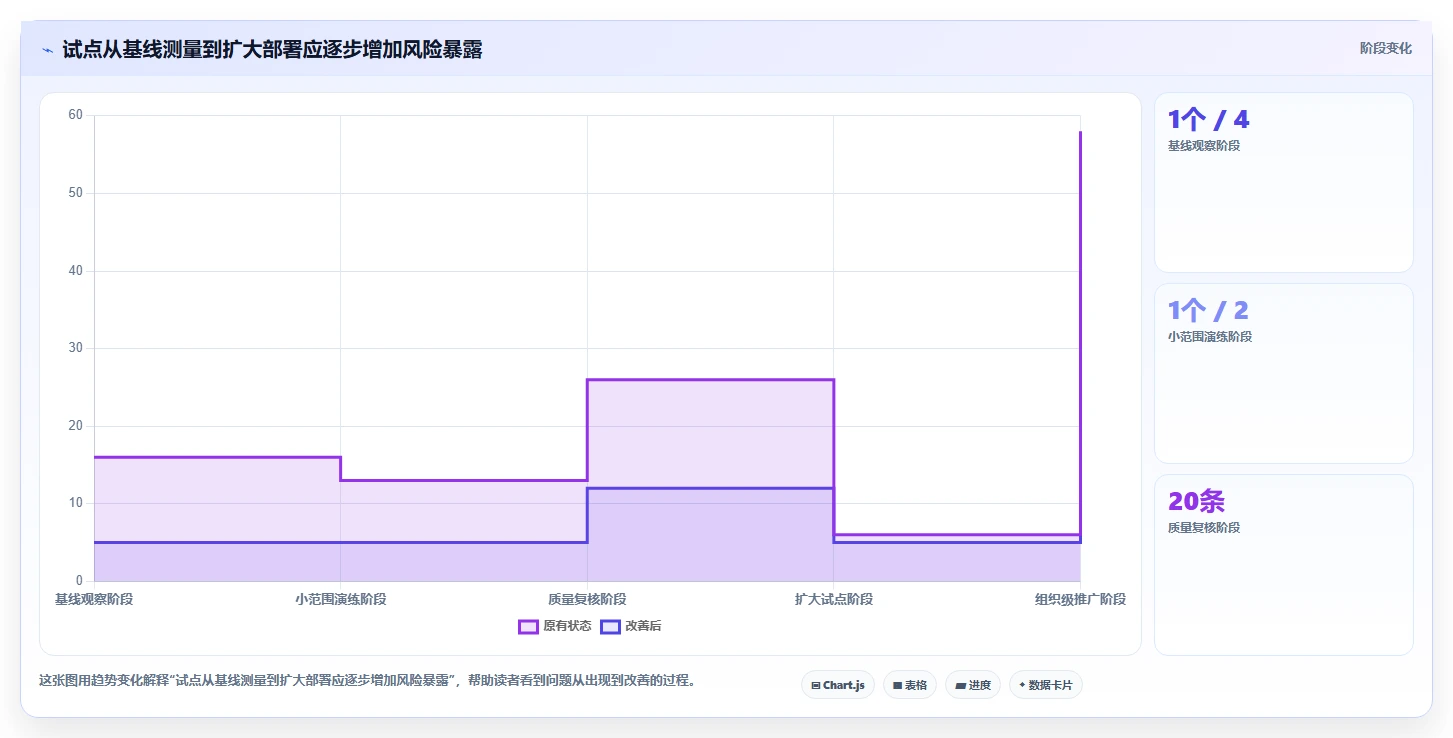Screen dimensions: 1453x738
Task: Click the 质量复核阶段 x-axis label
Action: tap(587, 599)
